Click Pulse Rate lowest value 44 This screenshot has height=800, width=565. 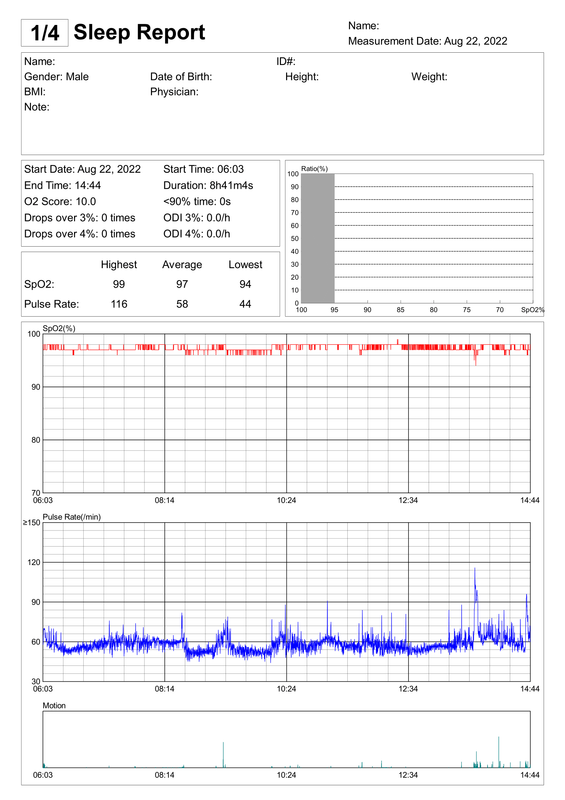[245, 304]
